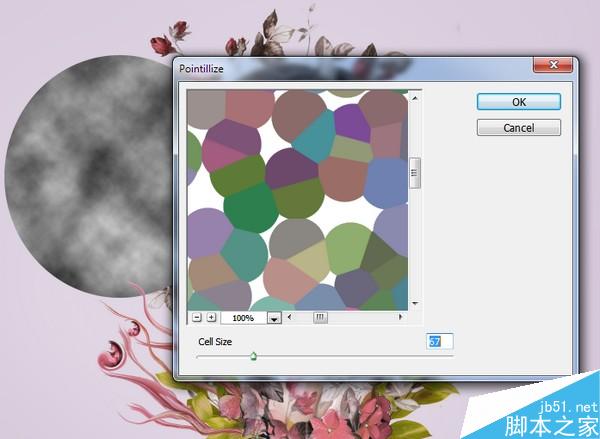
Task: Click the 100% zoom percentage field
Action: (244, 318)
